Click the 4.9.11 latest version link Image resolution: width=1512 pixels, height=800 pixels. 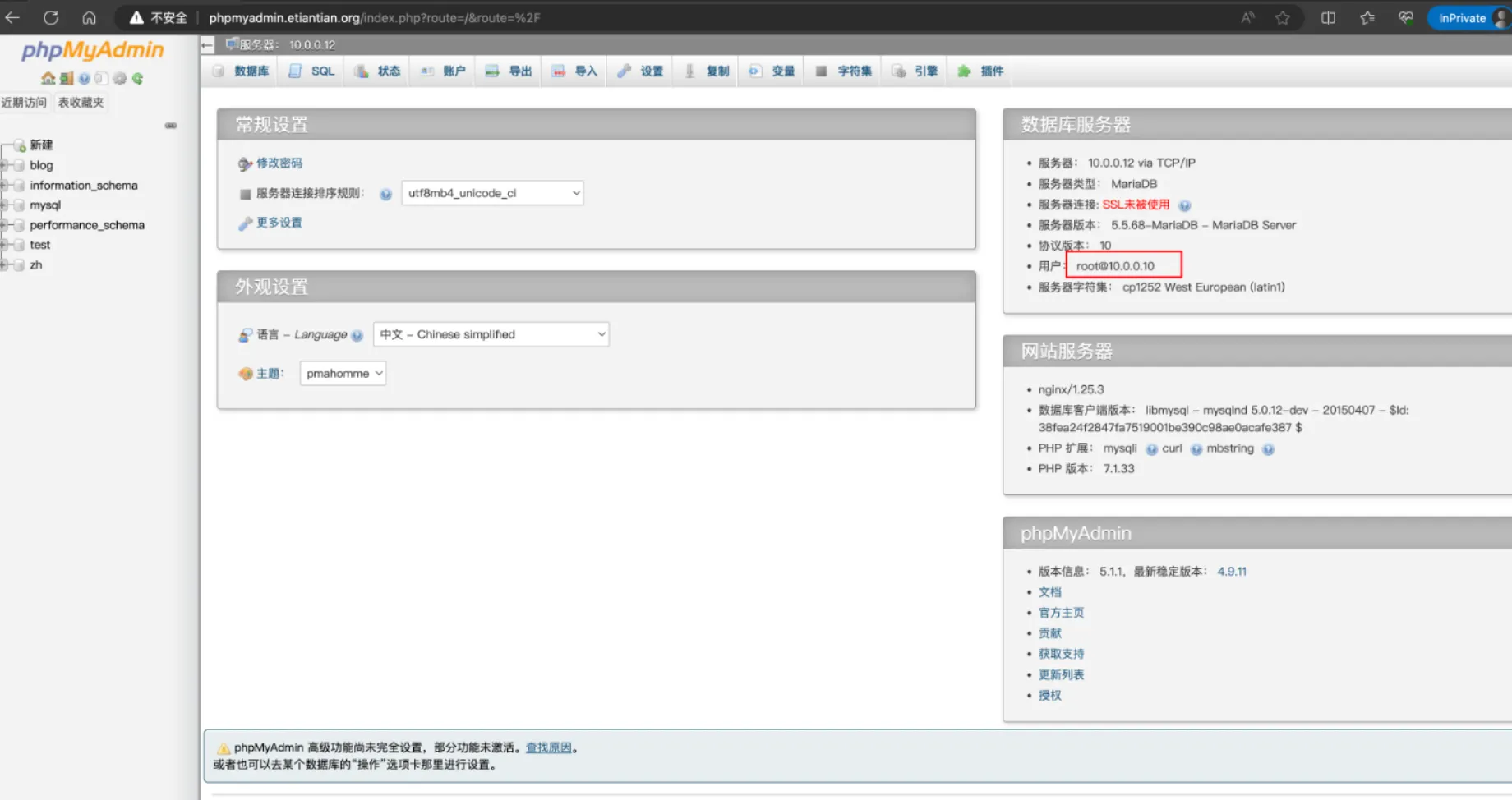click(1231, 572)
